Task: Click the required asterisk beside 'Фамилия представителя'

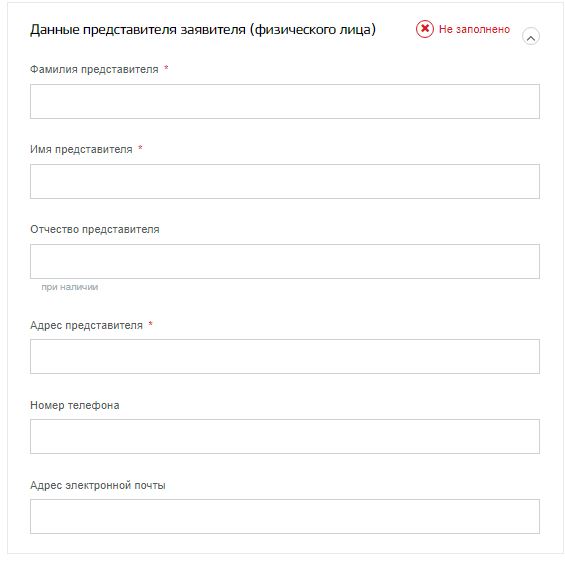Action: pyautogui.click(x=166, y=67)
